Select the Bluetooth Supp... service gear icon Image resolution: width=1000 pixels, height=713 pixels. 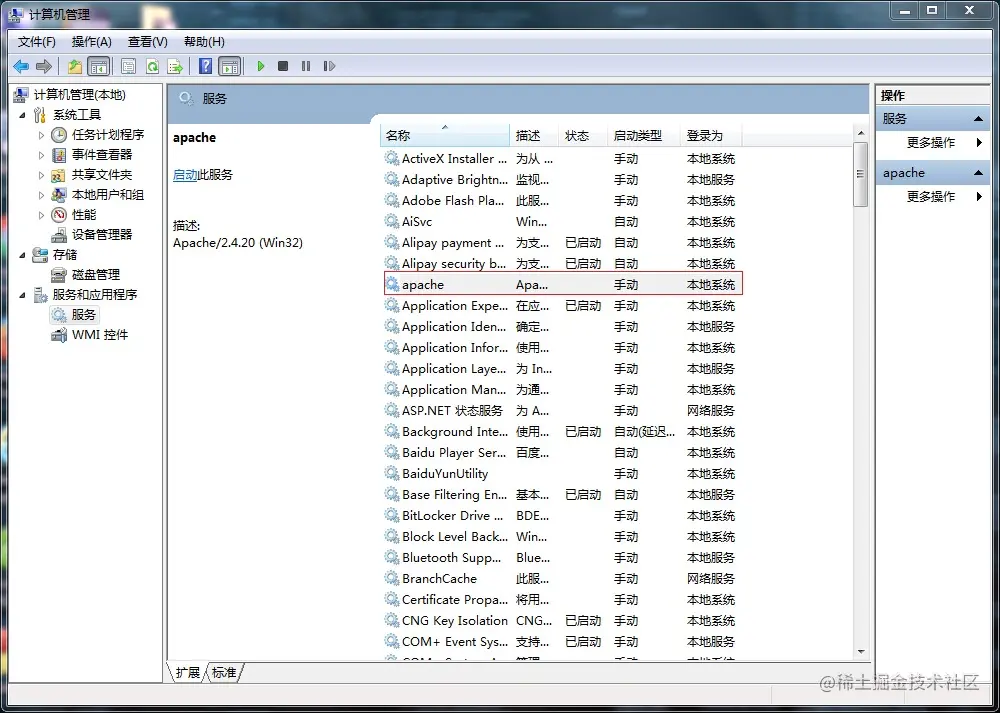(392, 557)
